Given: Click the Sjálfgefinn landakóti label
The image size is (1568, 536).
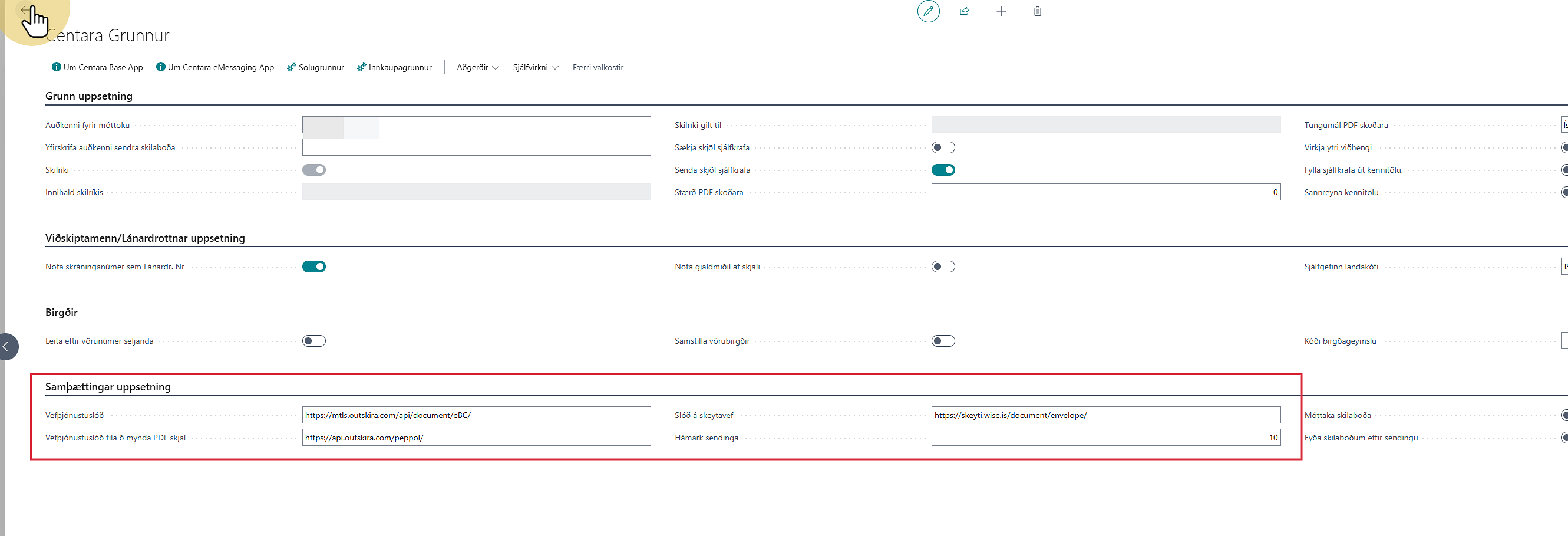Looking at the screenshot, I should [1341, 267].
